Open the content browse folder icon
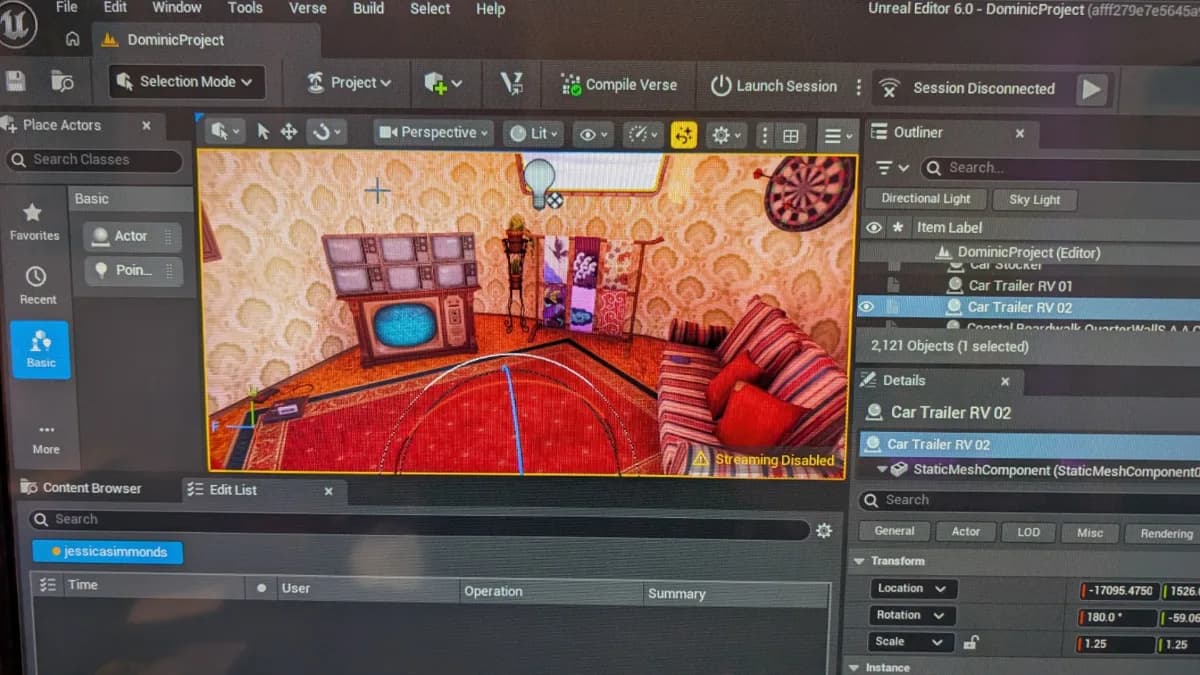 click(x=62, y=82)
